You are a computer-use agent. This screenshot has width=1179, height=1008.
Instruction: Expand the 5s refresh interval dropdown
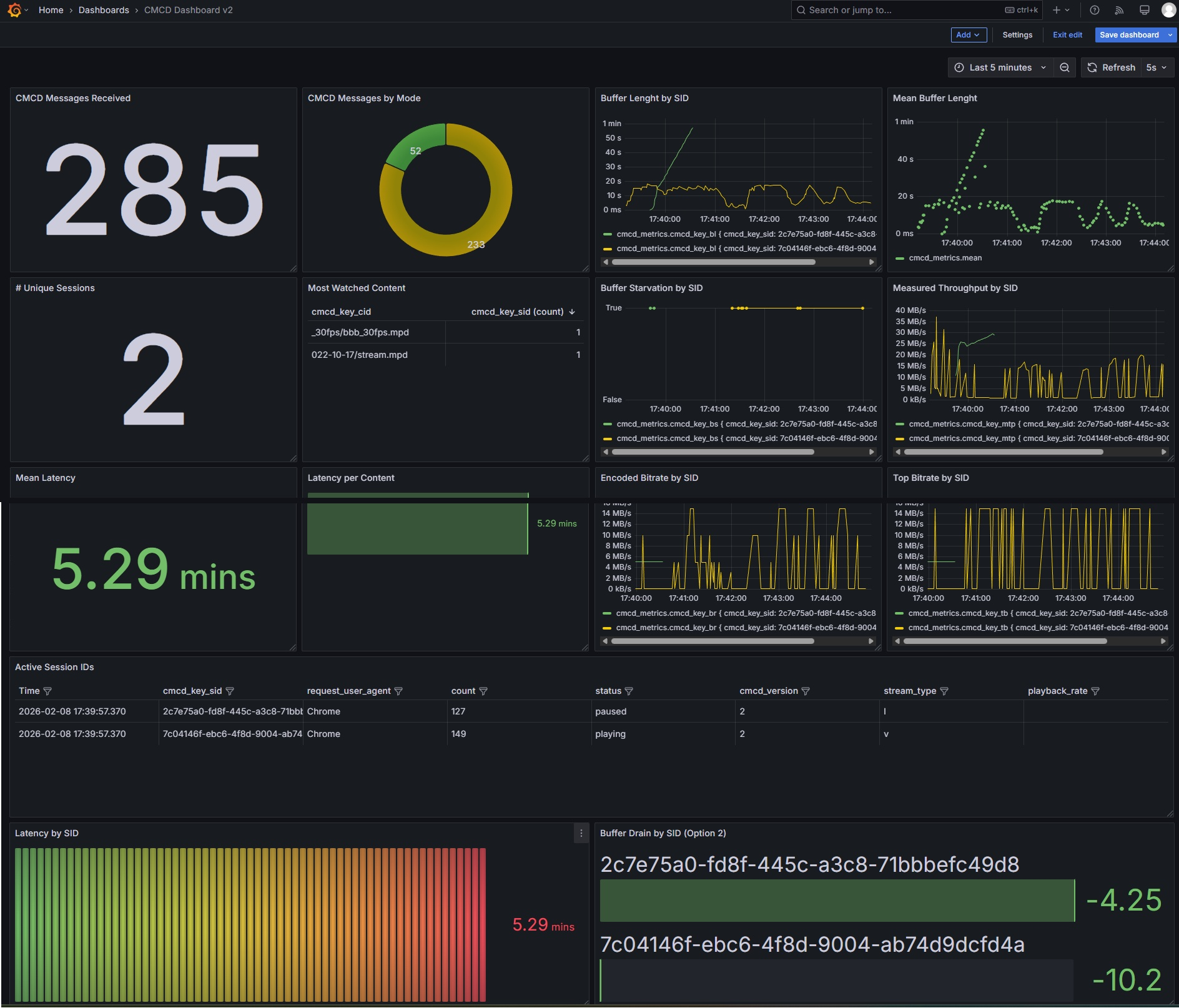pyautogui.click(x=1157, y=67)
